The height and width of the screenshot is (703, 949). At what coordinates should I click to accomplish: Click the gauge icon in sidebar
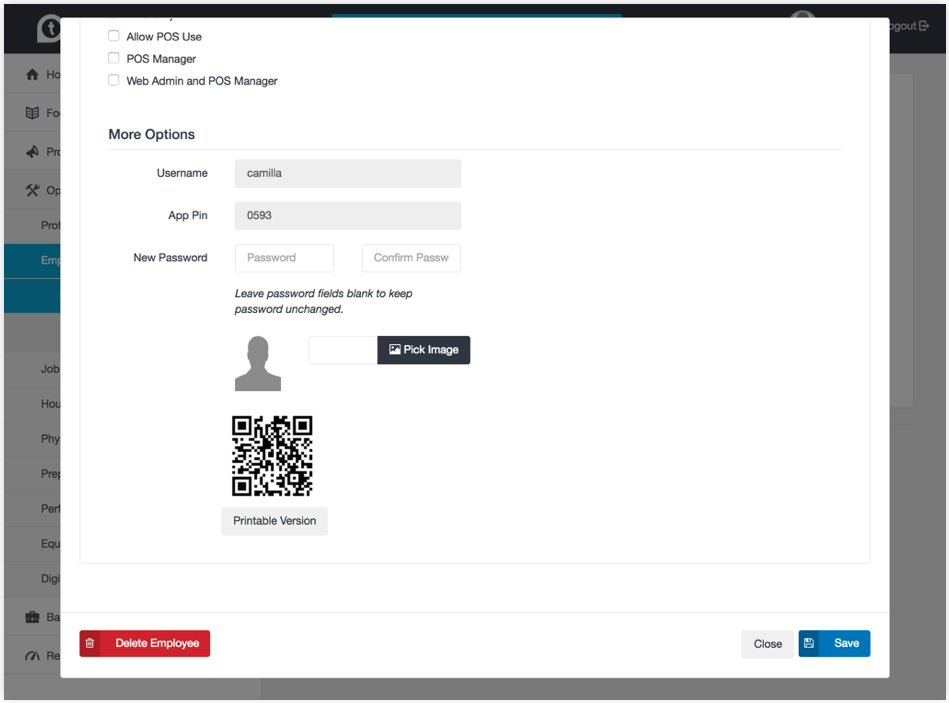pyautogui.click(x=32, y=656)
